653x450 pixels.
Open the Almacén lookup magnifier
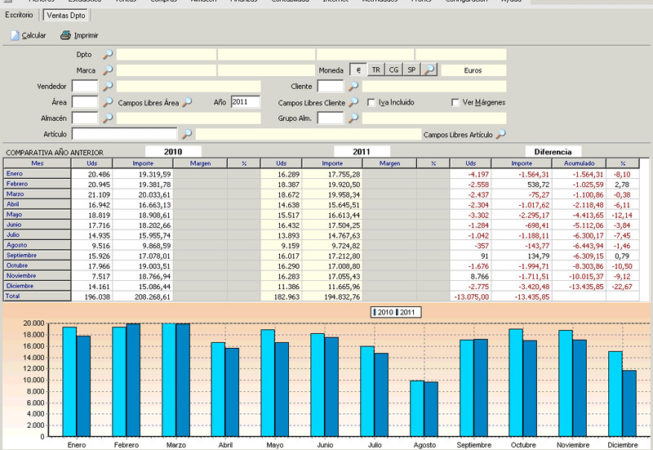click(x=108, y=118)
